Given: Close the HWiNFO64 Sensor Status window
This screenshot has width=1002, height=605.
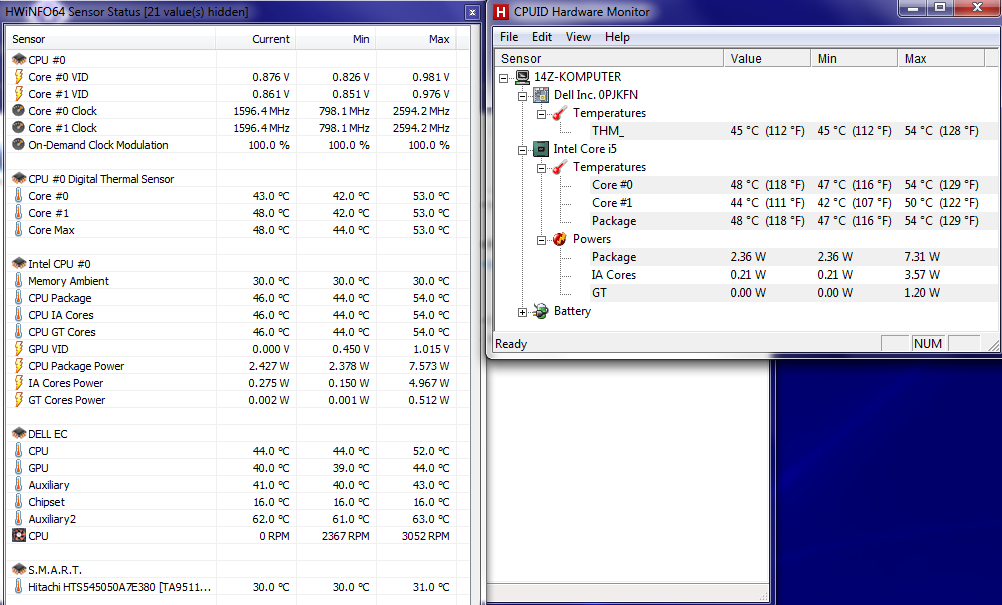Looking at the screenshot, I should pyautogui.click(x=472, y=12).
